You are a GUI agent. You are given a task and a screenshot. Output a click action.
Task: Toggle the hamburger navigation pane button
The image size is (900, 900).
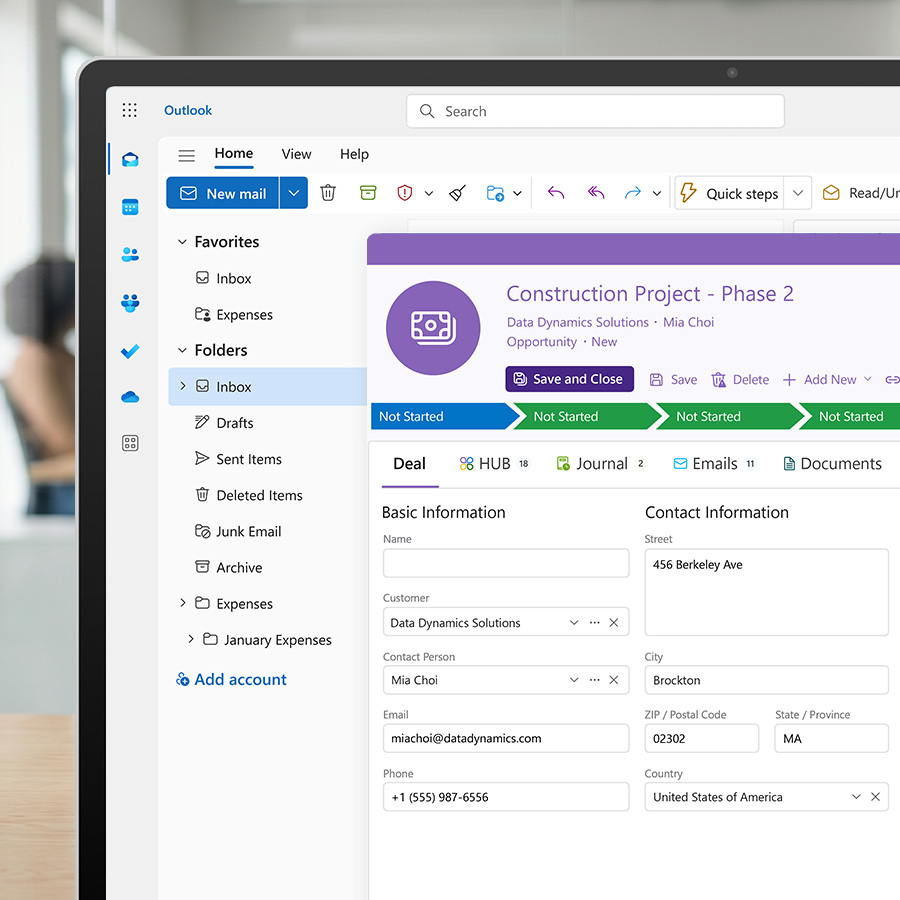187,156
